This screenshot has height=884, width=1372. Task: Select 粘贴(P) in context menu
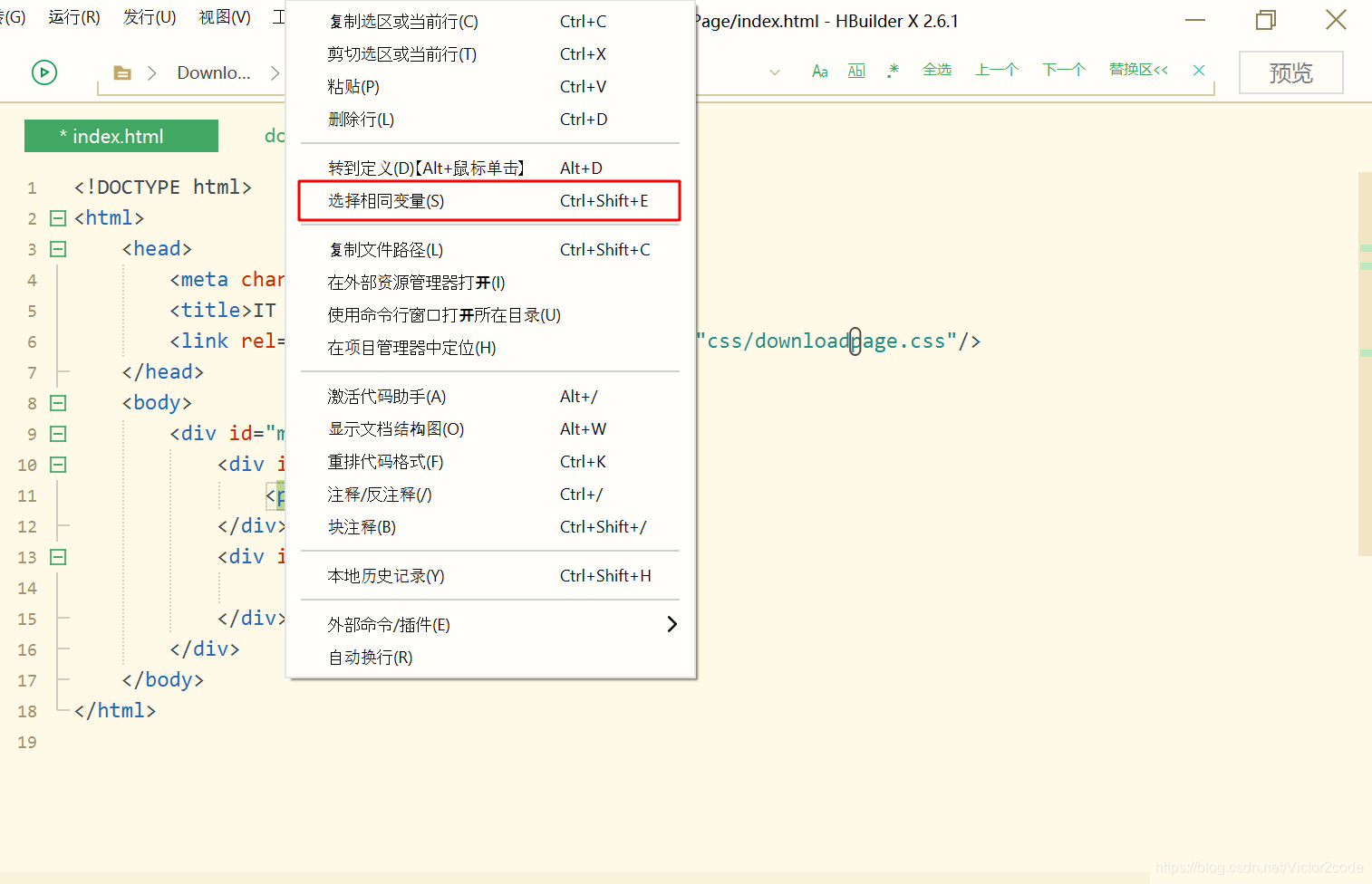point(490,87)
